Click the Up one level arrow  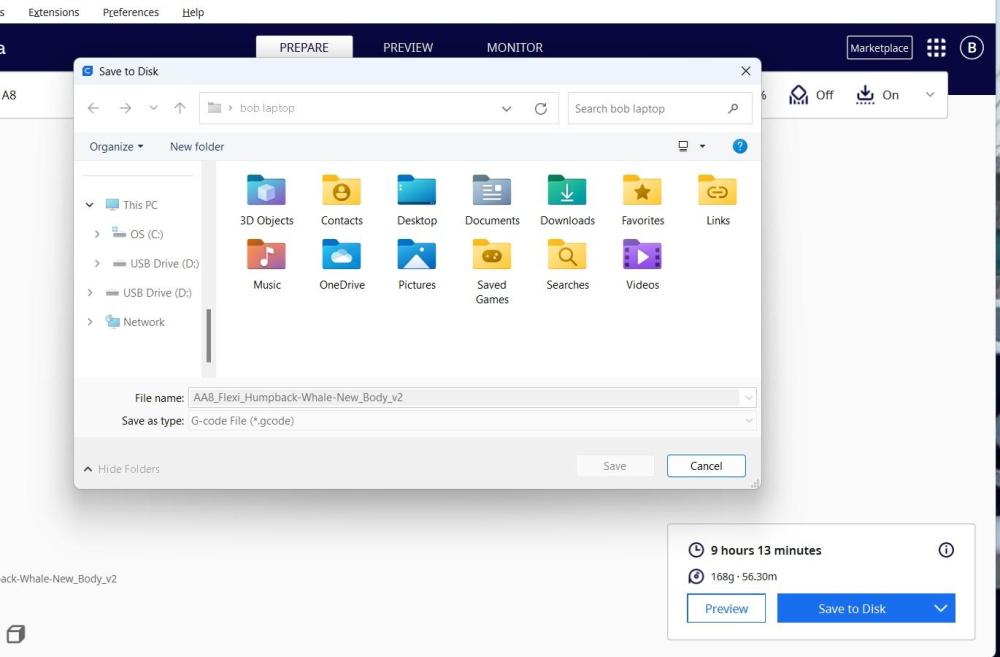click(x=180, y=109)
